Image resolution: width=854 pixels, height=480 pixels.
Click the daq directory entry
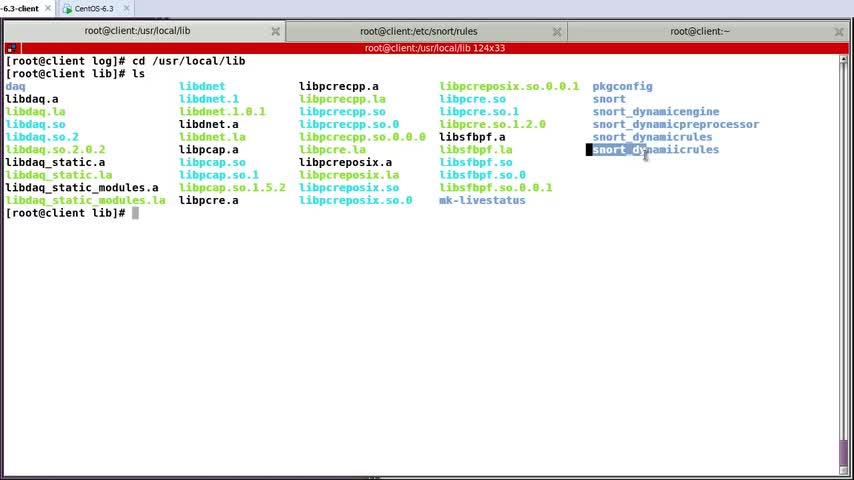pyautogui.click(x=15, y=86)
